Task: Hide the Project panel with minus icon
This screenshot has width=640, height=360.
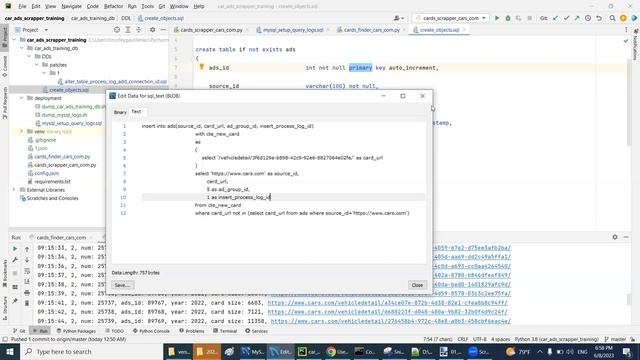Action: click(163, 30)
